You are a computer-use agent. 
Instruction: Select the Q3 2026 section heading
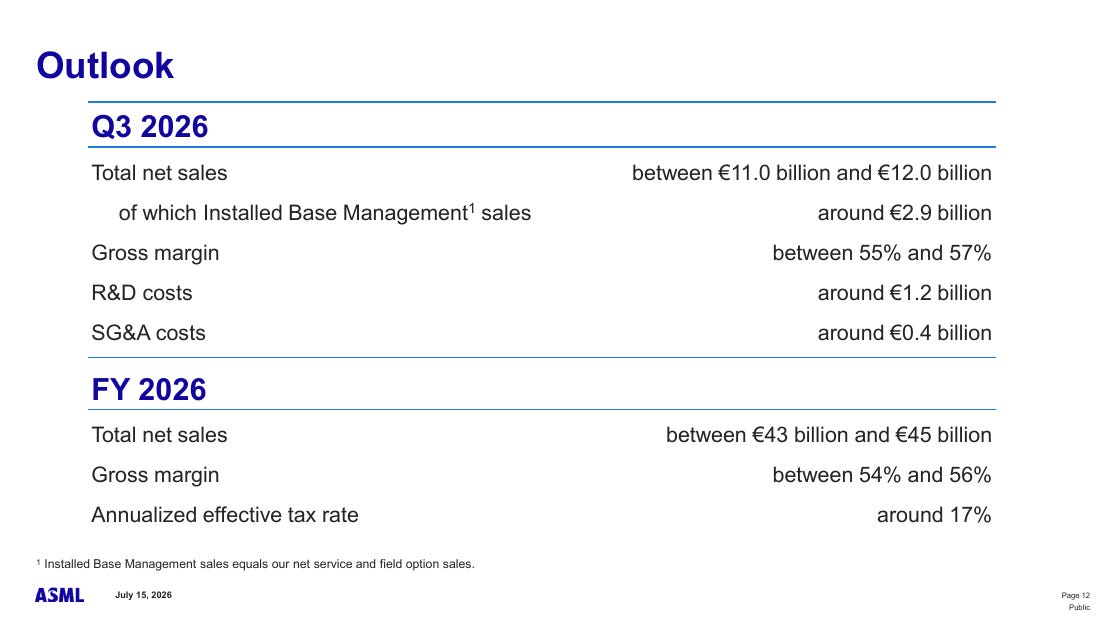point(149,127)
